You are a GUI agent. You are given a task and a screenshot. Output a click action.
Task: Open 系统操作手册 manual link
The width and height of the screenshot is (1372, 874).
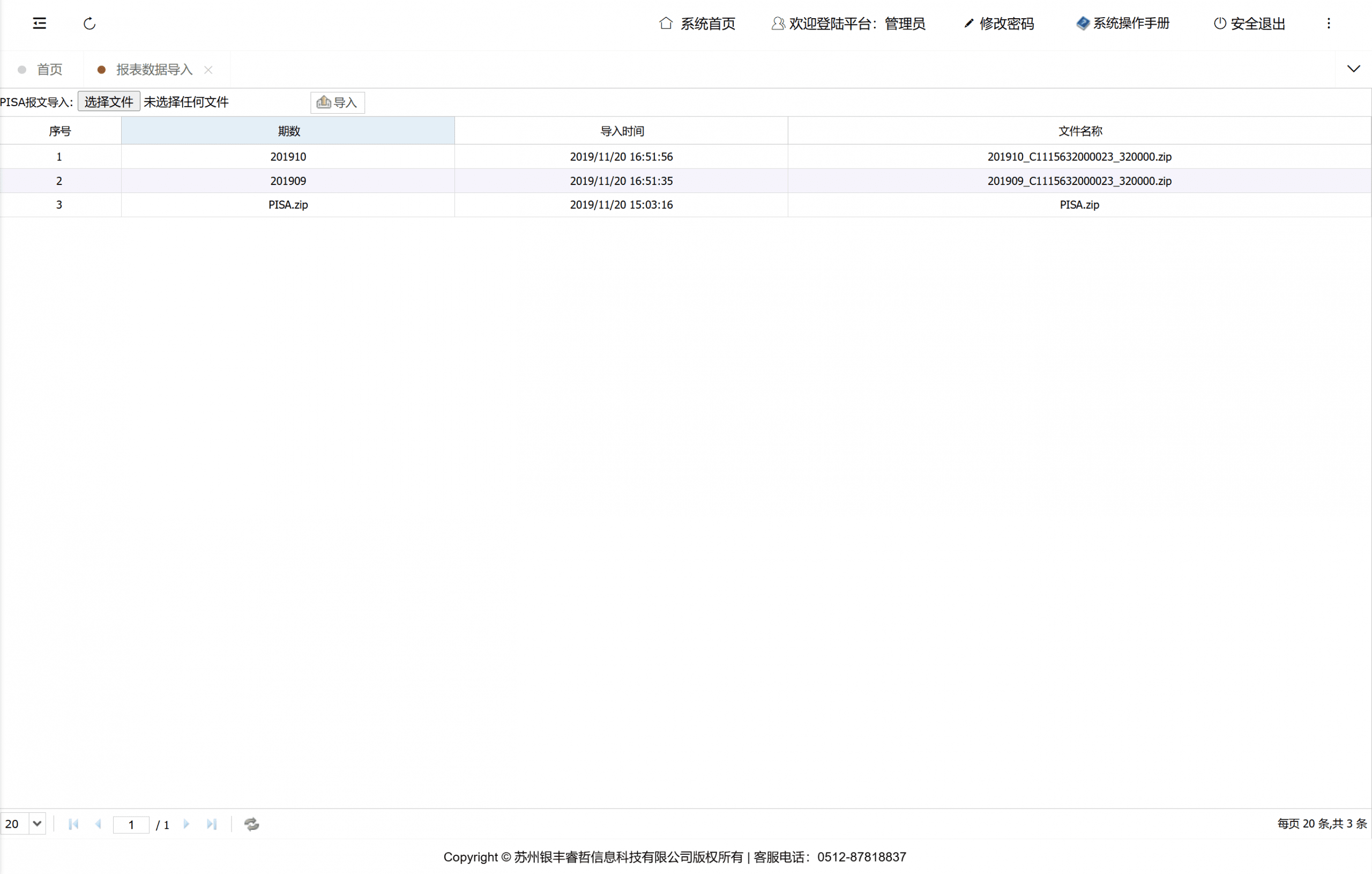click(1122, 24)
